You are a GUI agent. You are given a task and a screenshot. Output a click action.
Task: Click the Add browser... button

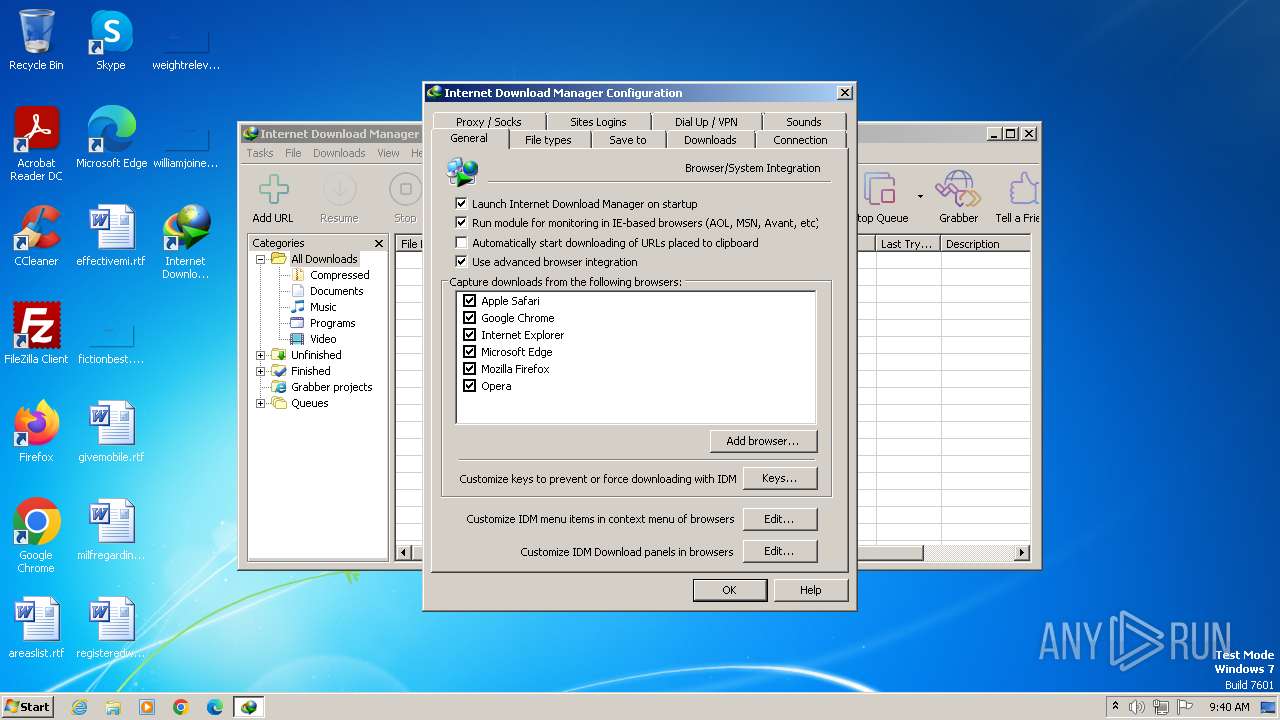[x=763, y=441]
